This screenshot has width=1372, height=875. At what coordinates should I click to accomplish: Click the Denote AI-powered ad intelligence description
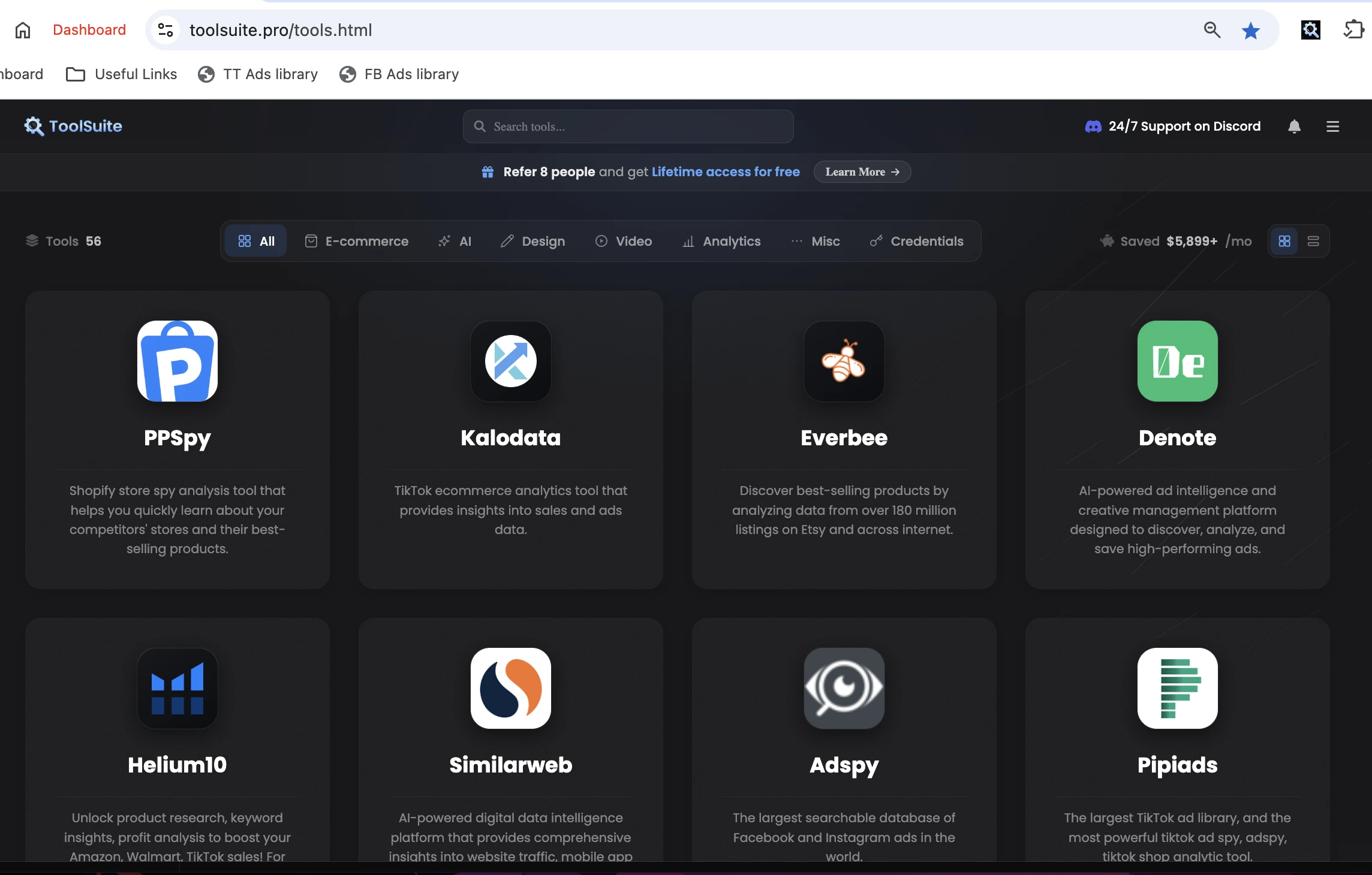[1178, 520]
